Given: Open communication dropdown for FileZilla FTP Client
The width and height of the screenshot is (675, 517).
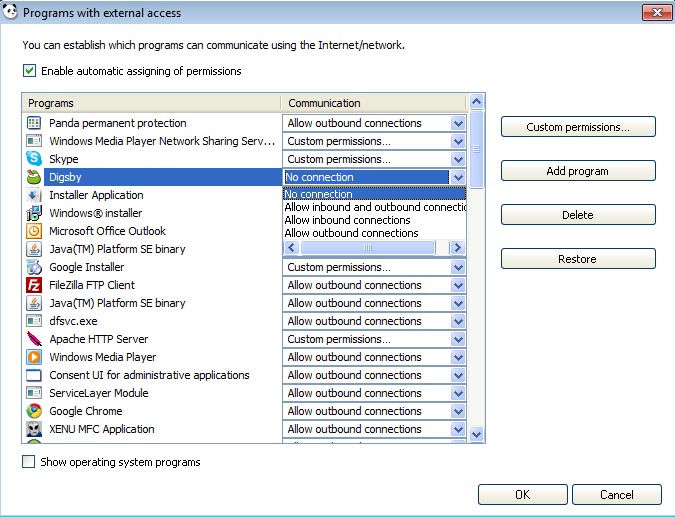Looking at the screenshot, I should [458, 285].
